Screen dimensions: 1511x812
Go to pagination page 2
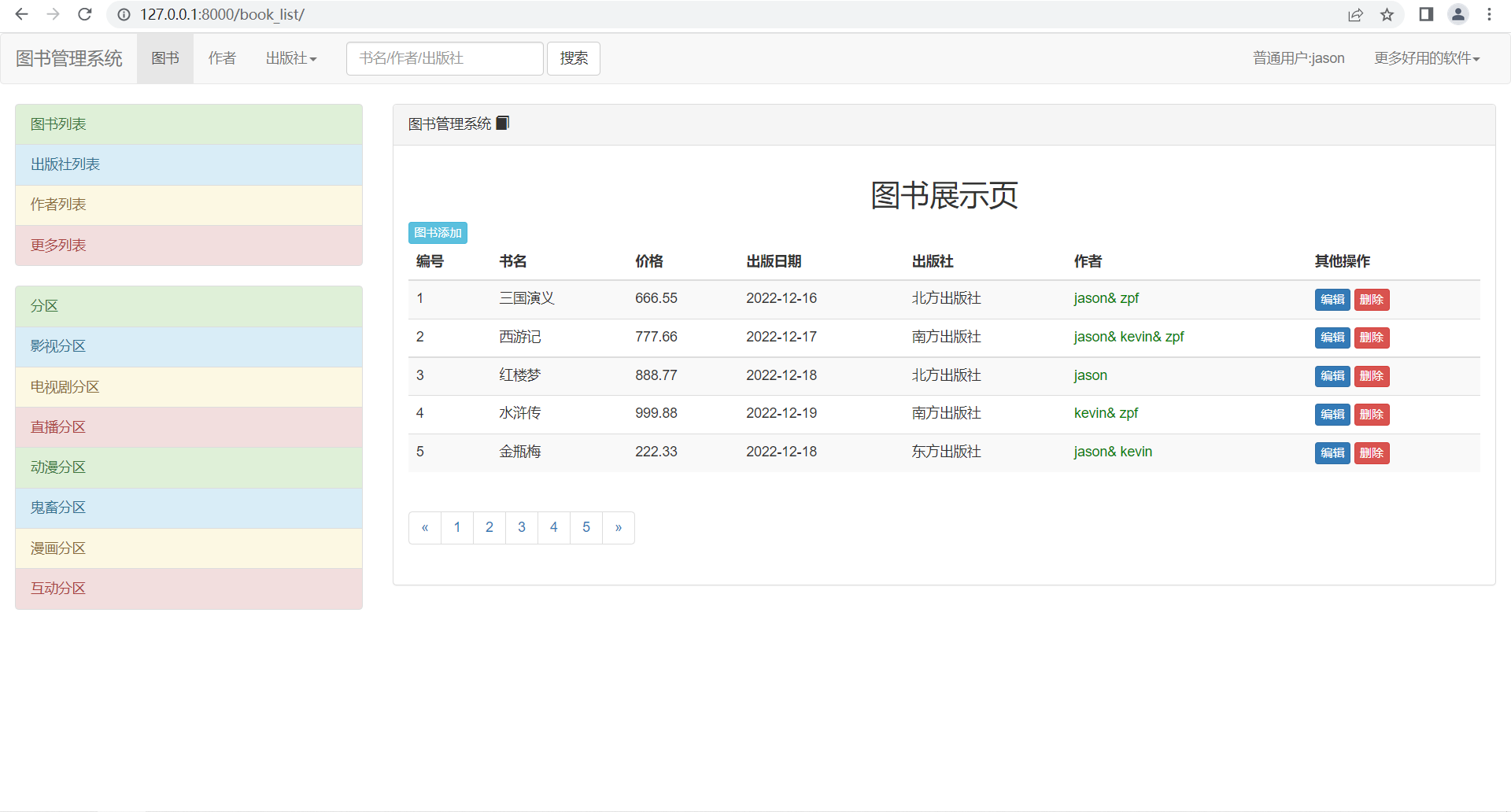coord(490,528)
